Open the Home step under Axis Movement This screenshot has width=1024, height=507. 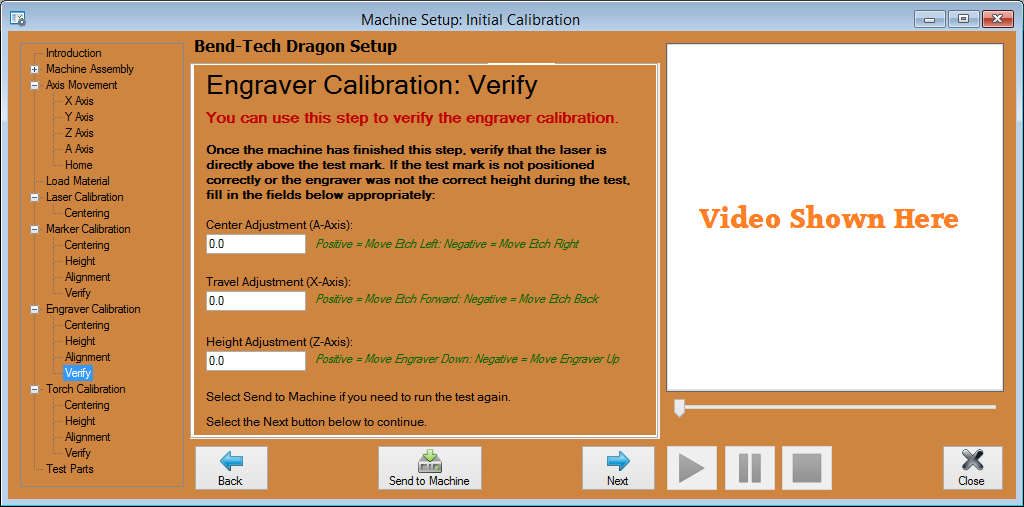[x=78, y=165]
